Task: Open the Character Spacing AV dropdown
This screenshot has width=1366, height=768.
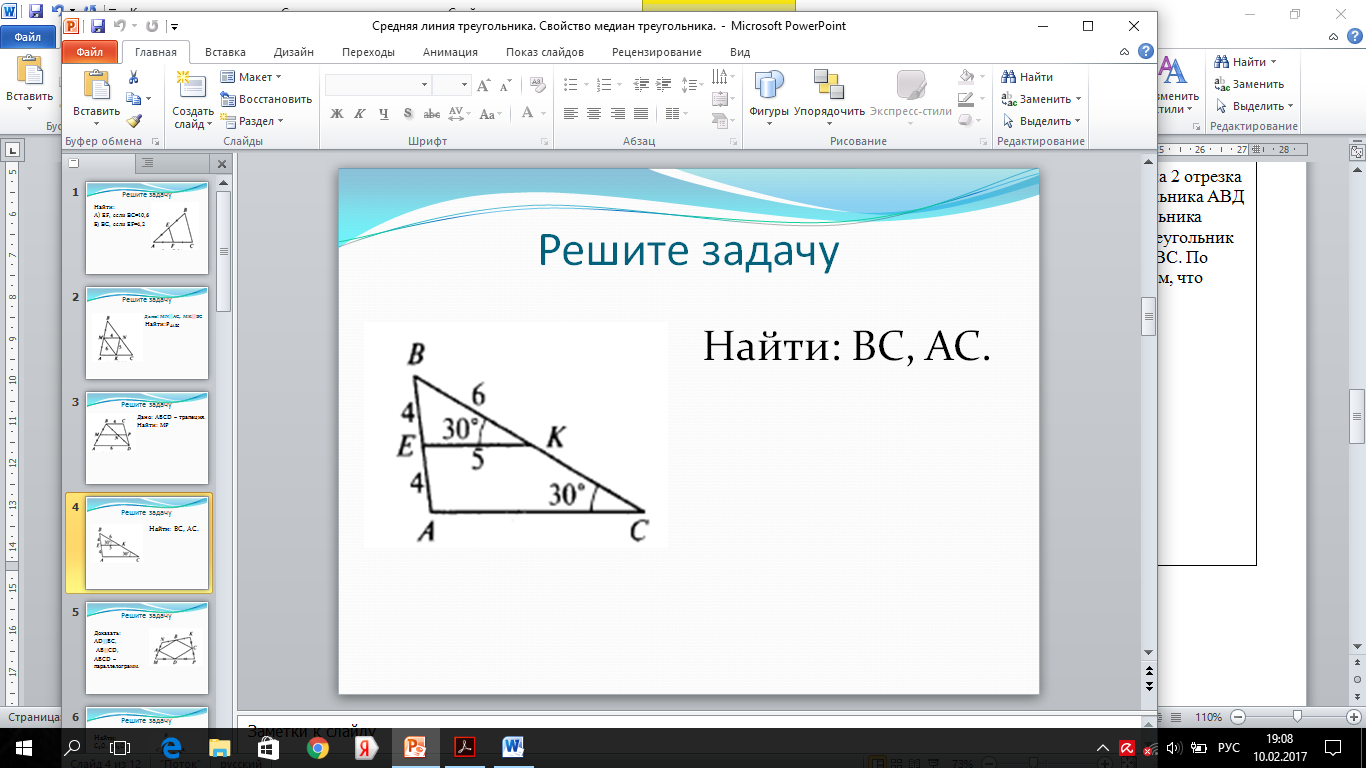Action: click(x=458, y=114)
